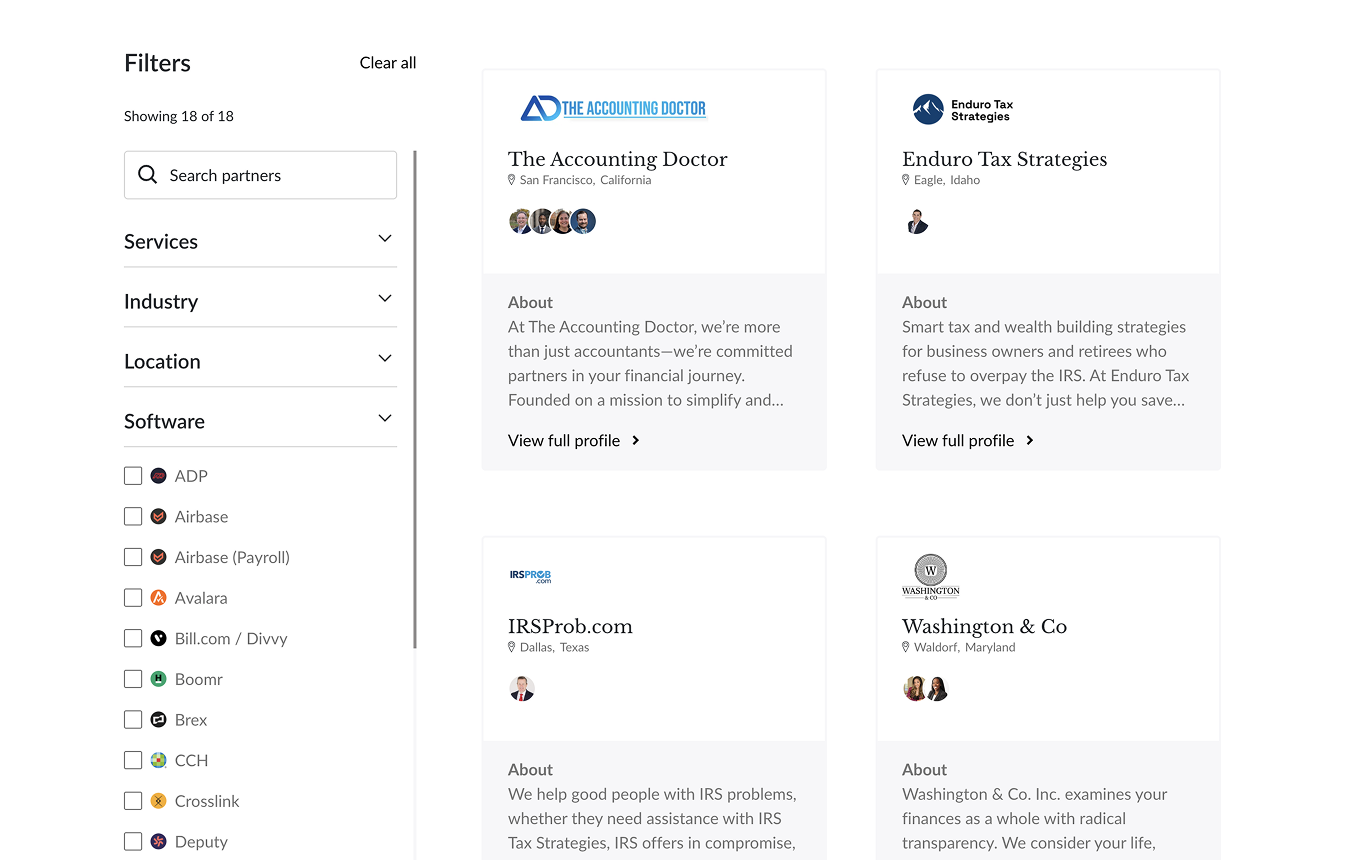Check the ADP software filter
The height and width of the screenshot is (860, 1346).
[133, 476]
